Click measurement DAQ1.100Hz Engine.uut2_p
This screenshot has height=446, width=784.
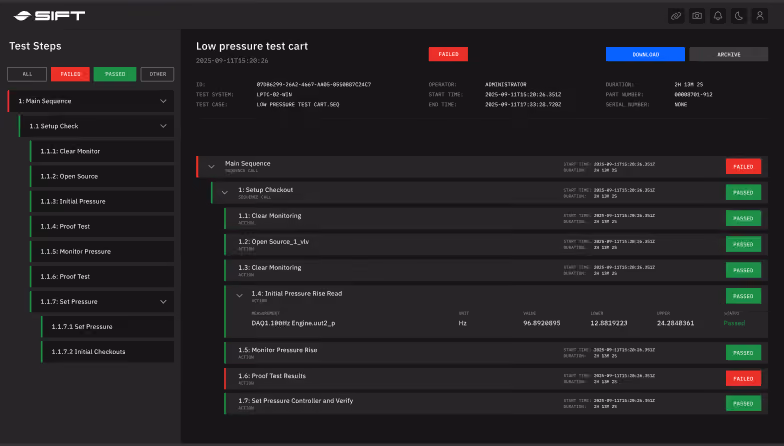click(x=293, y=323)
